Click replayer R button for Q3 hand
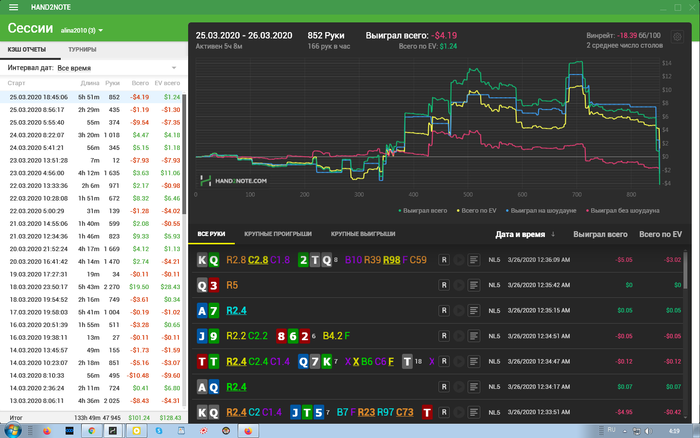The width and height of the screenshot is (700, 438). [x=444, y=285]
